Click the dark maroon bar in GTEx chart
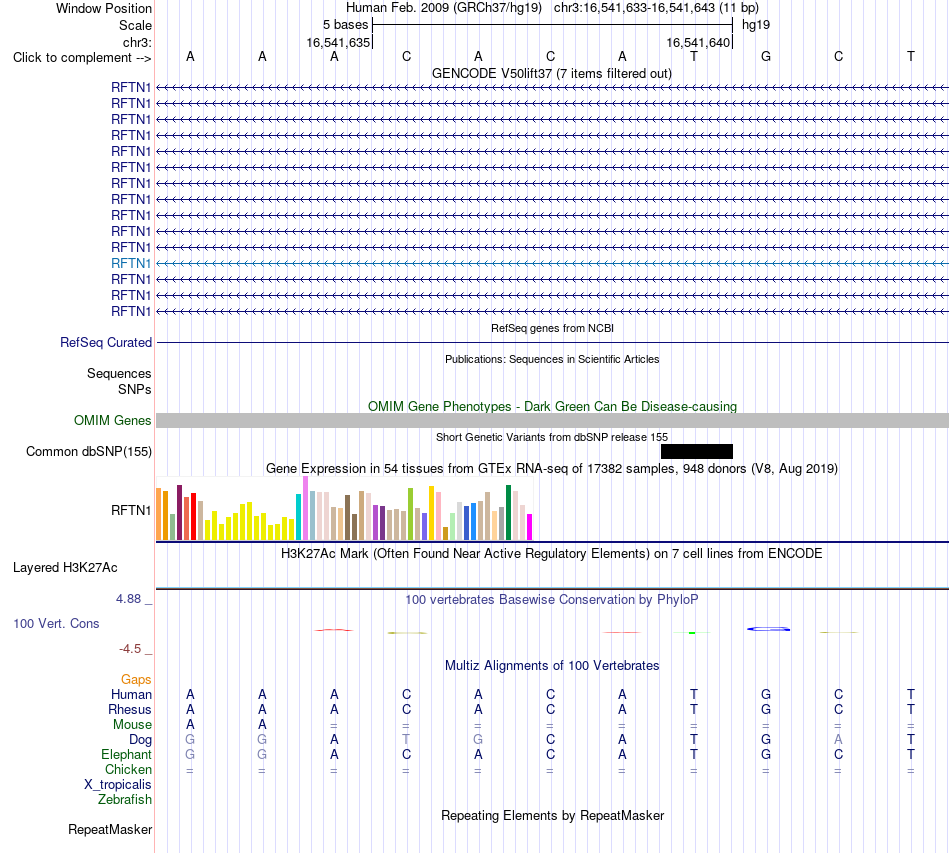 (x=179, y=513)
